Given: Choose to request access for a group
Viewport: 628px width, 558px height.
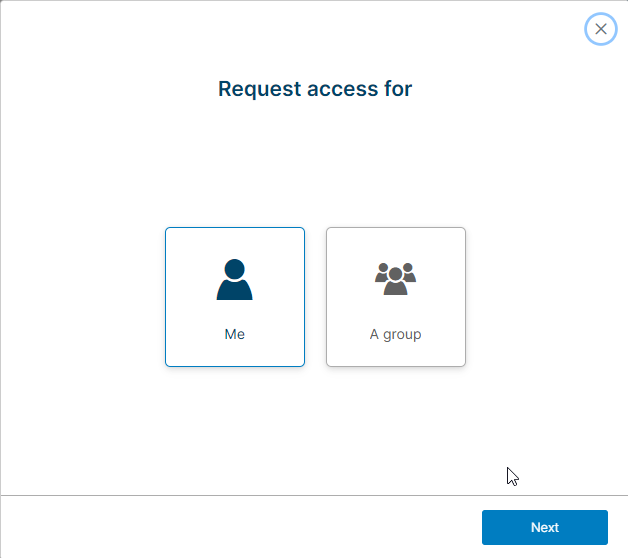Looking at the screenshot, I should click(396, 297).
